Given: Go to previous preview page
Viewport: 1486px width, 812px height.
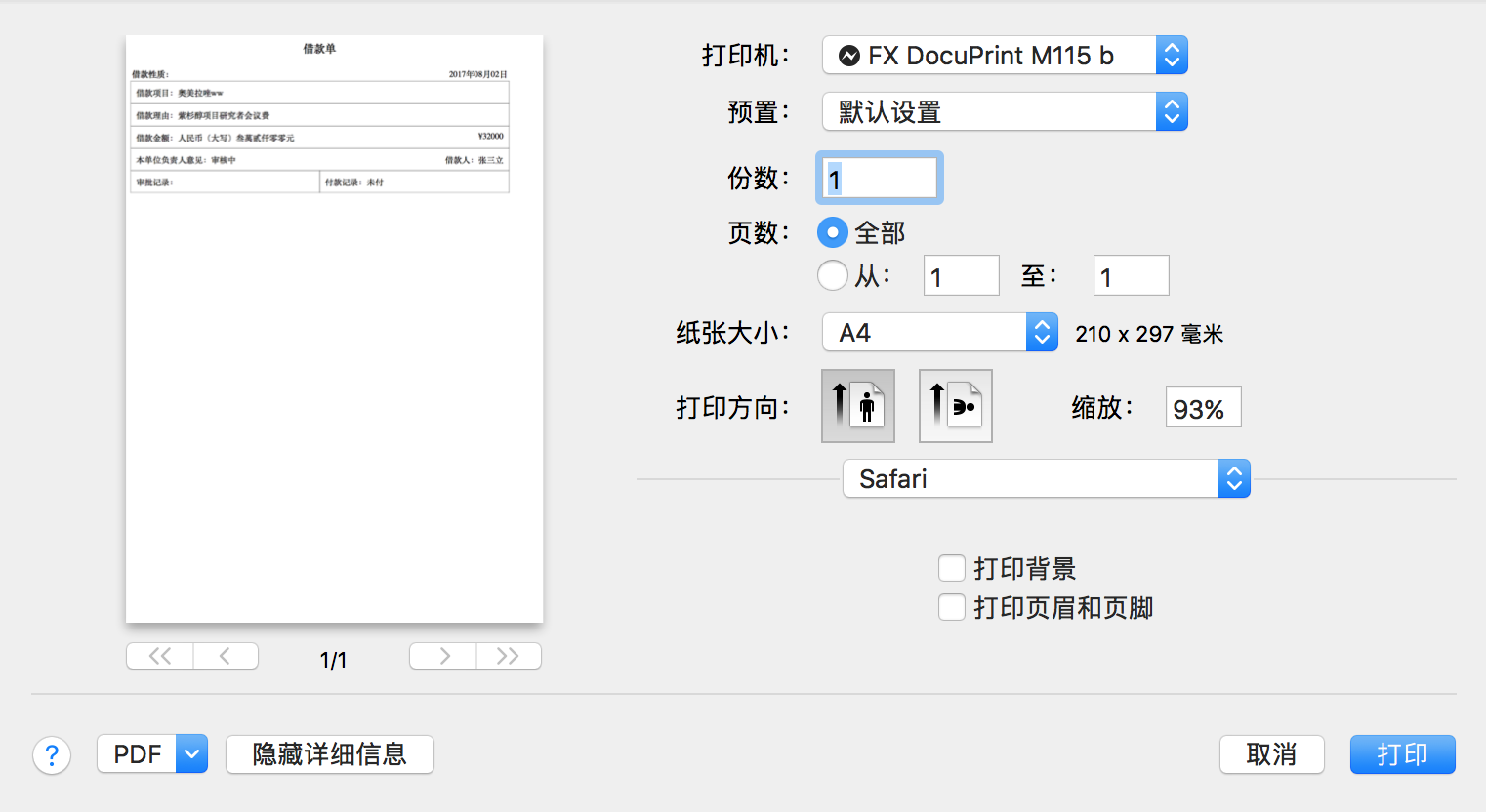Looking at the screenshot, I should (226, 656).
